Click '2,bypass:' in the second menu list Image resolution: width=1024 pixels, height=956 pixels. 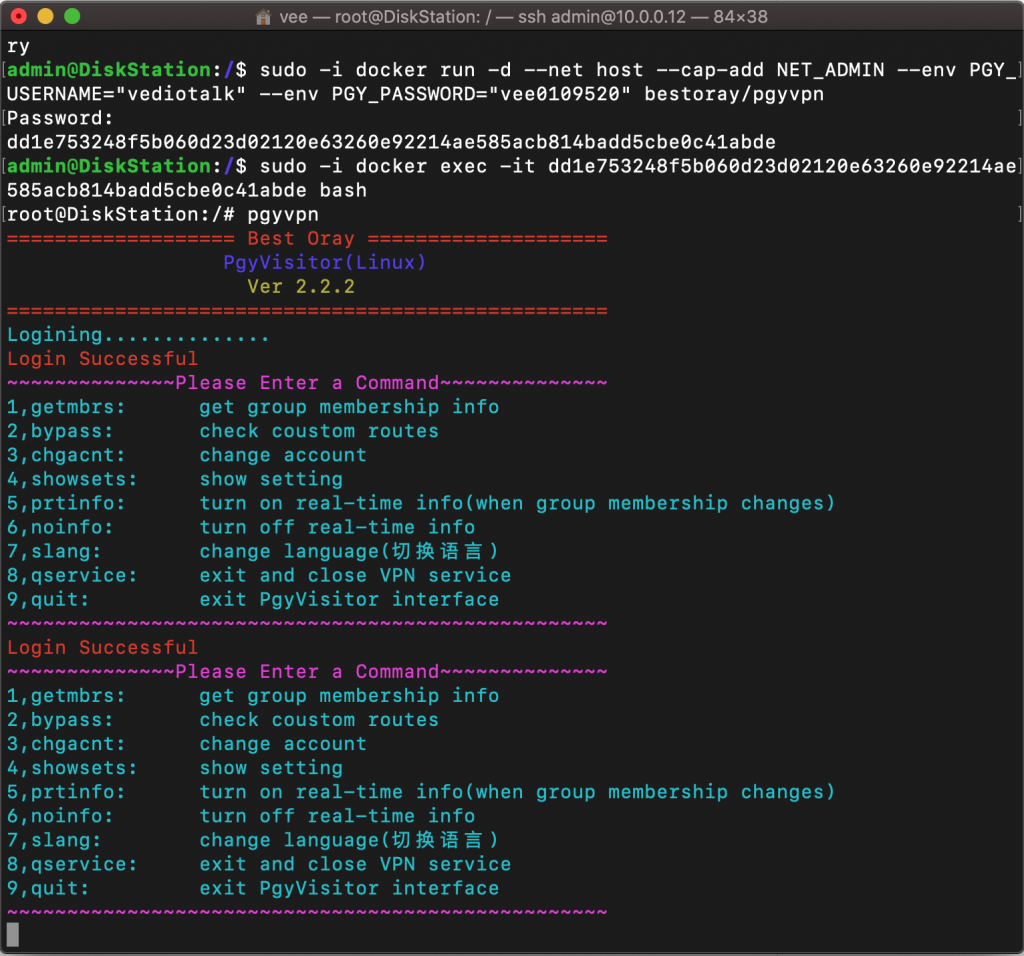(60, 720)
